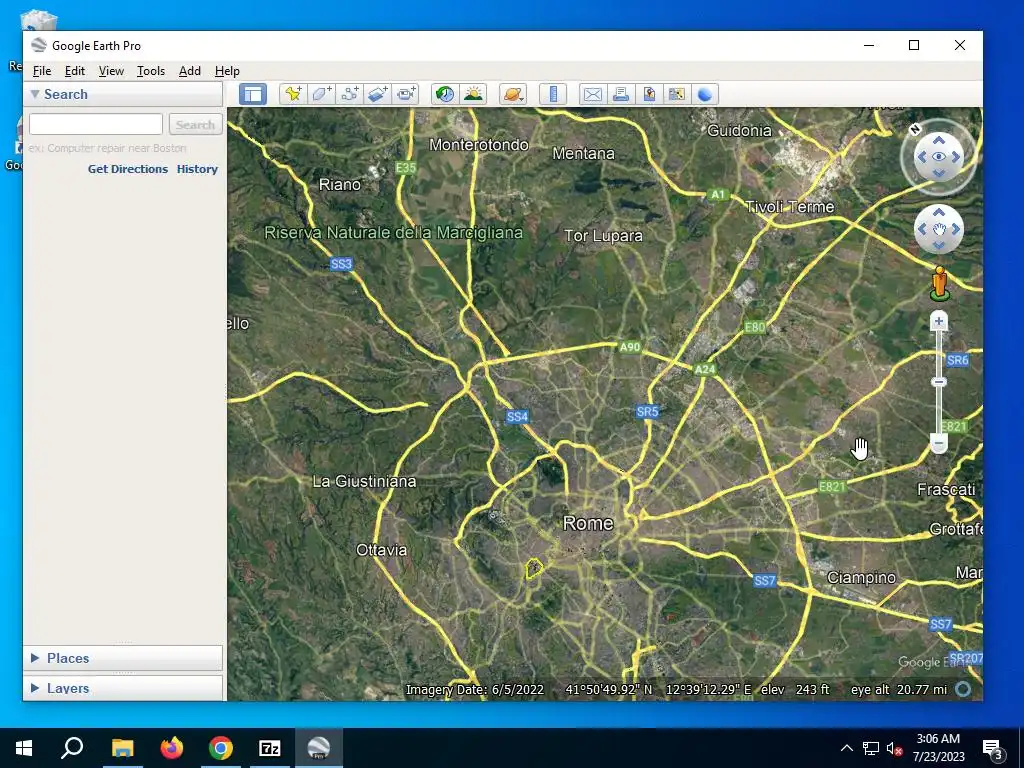Look right with the look joystick arrow

955,157
